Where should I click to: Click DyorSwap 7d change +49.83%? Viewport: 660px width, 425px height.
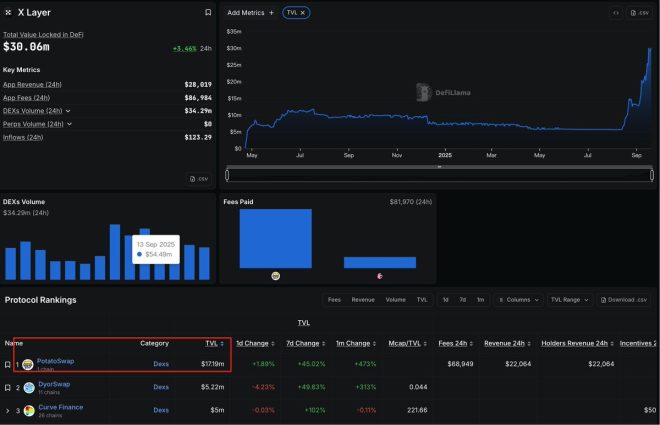[x=311, y=387]
